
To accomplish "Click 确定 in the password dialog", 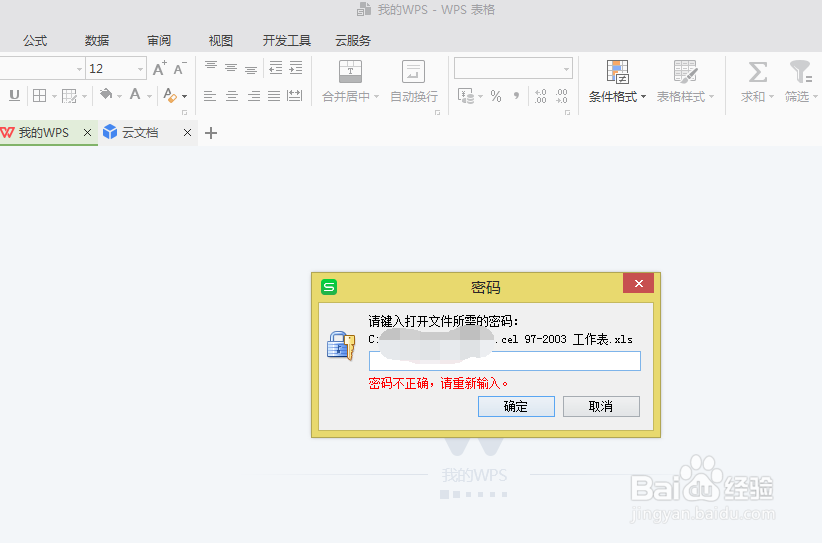I will [x=516, y=406].
